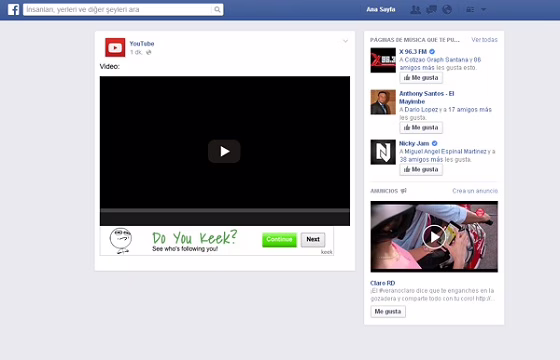This screenshot has width=560, height=360.
Task: Open '38 amigos más' link
Action: pos(421,160)
